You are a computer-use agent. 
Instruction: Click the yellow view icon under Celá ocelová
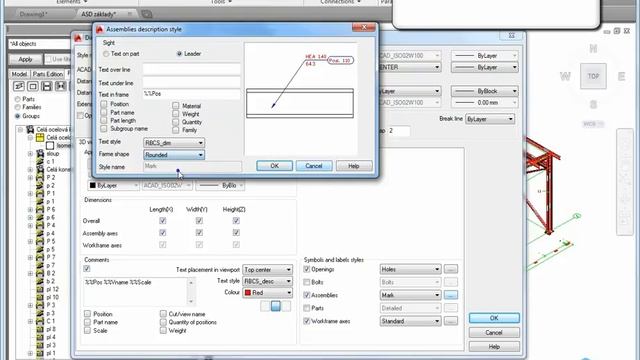(x=40, y=138)
